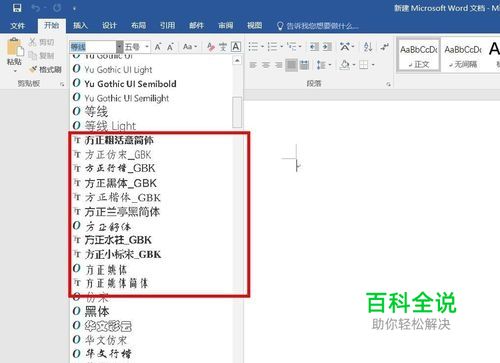Click the 剪切 cut button
500x363 pixels.
[x=42, y=42]
